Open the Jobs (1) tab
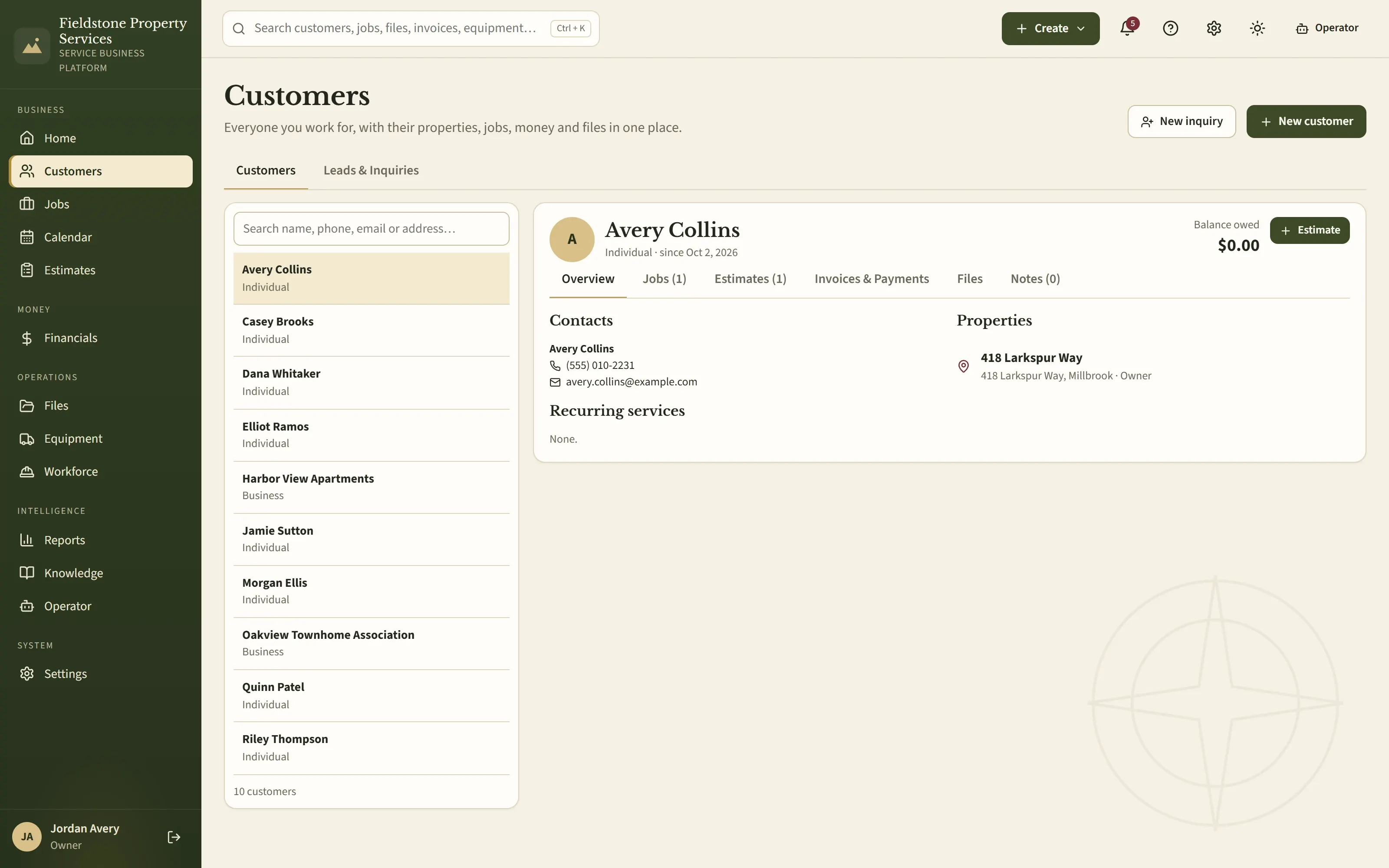 (664, 279)
